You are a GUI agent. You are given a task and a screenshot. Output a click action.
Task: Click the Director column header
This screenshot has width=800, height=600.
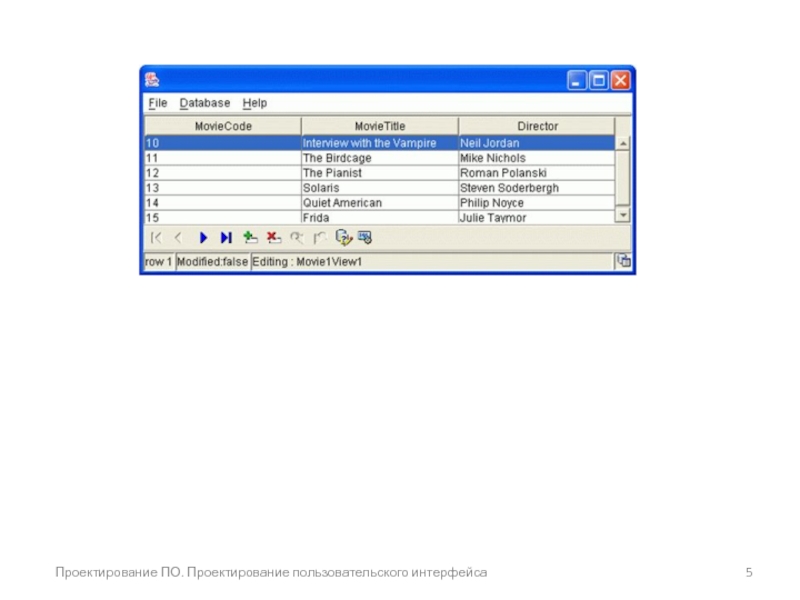(537, 127)
